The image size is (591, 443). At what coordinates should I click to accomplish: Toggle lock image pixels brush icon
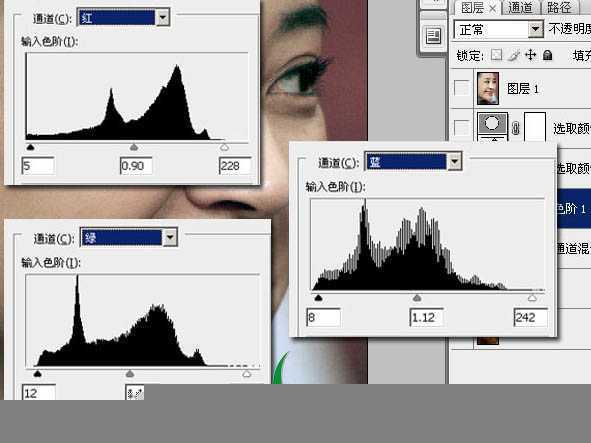[513, 55]
